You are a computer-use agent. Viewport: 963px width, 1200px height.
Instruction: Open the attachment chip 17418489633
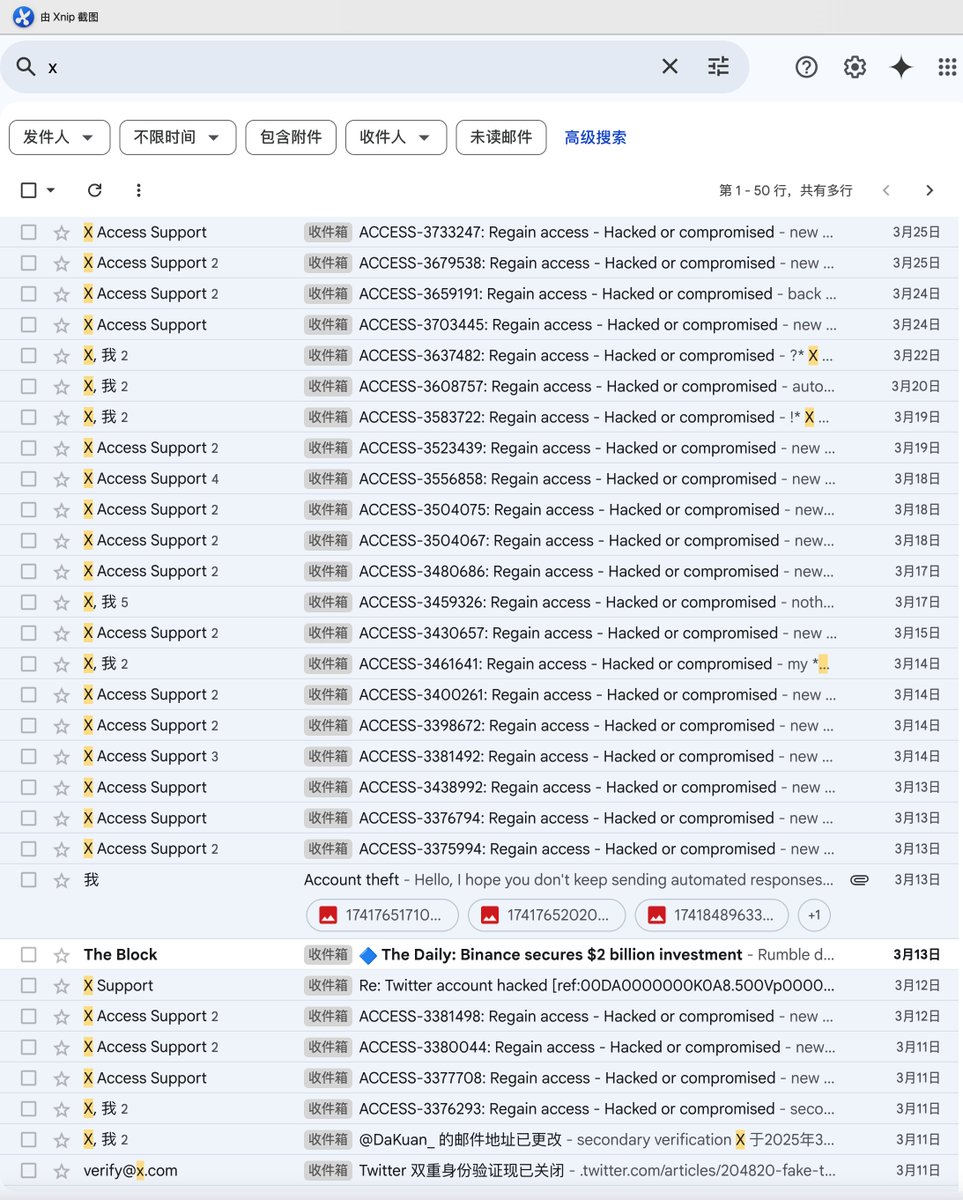coord(711,915)
